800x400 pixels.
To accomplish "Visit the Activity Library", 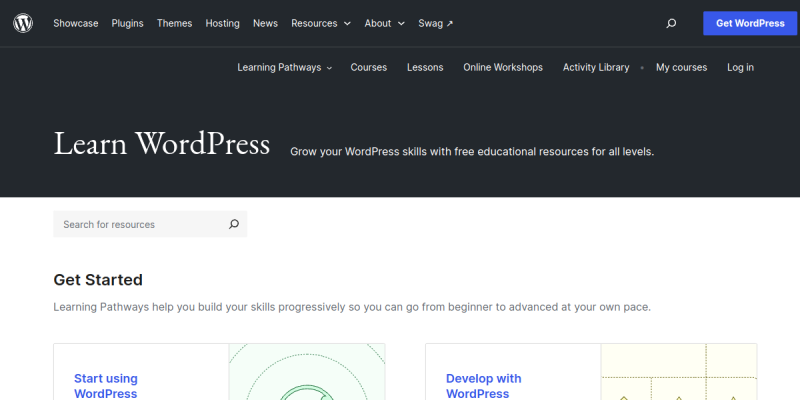I will [596, 67].
